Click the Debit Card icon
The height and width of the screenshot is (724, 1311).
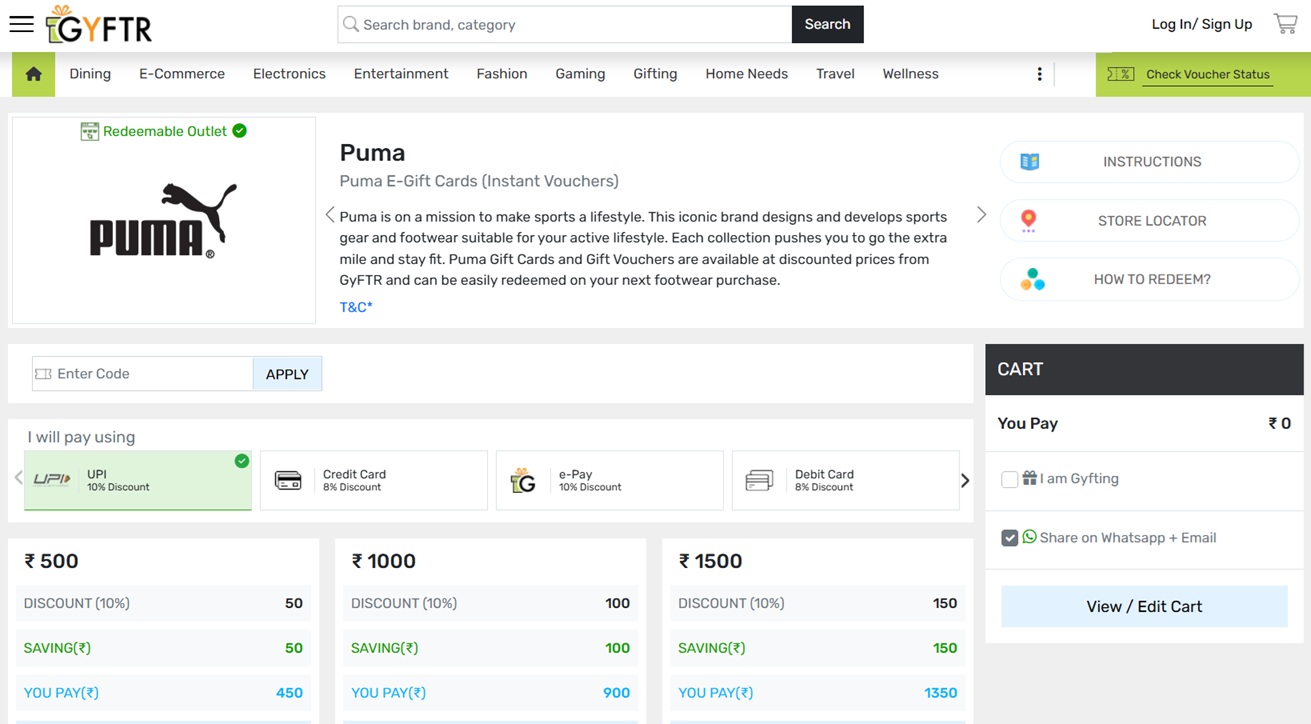759,480
